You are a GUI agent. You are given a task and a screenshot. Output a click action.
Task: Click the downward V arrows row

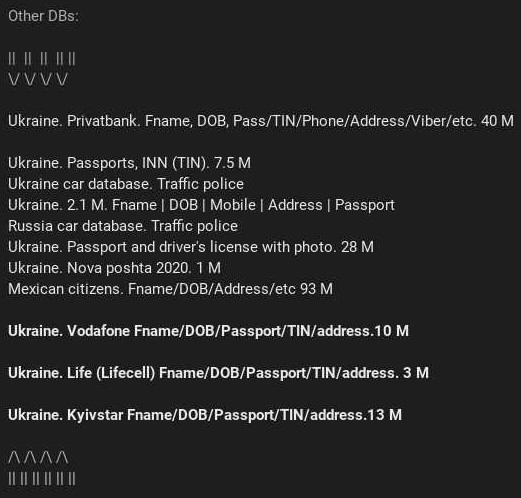click(x=38, y=80)
